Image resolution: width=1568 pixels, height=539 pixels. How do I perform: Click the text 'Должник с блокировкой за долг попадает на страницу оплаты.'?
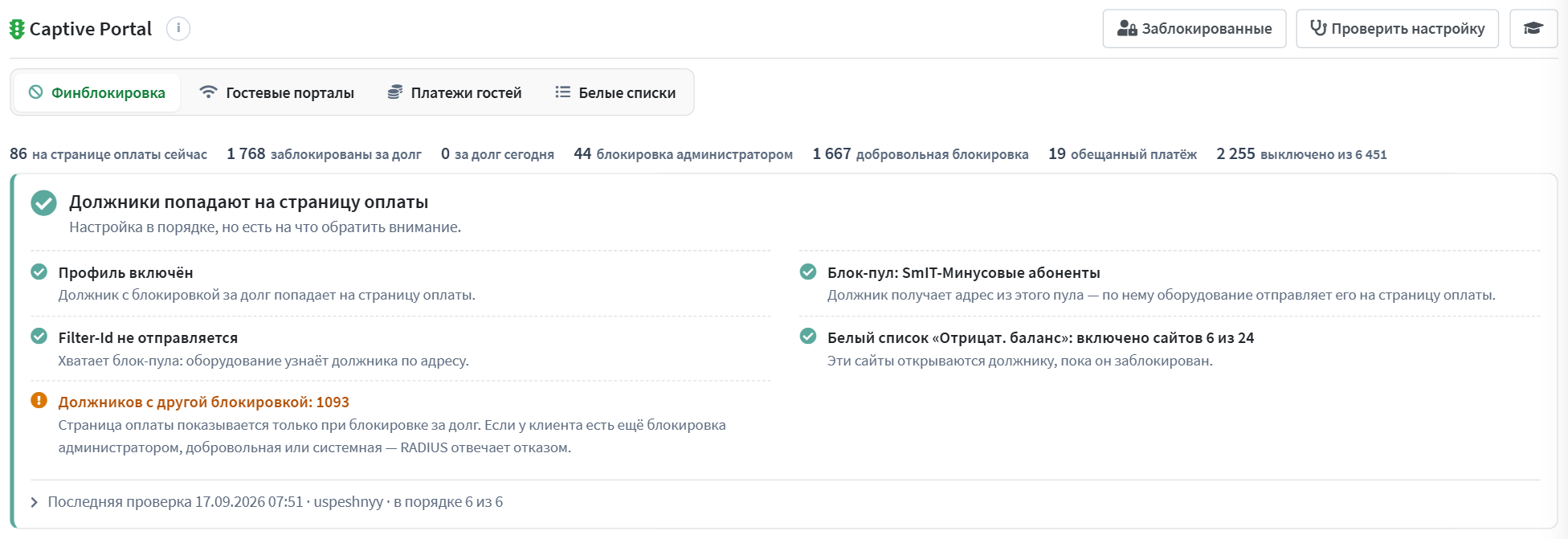pyautogui.click(x=267, y=295)
